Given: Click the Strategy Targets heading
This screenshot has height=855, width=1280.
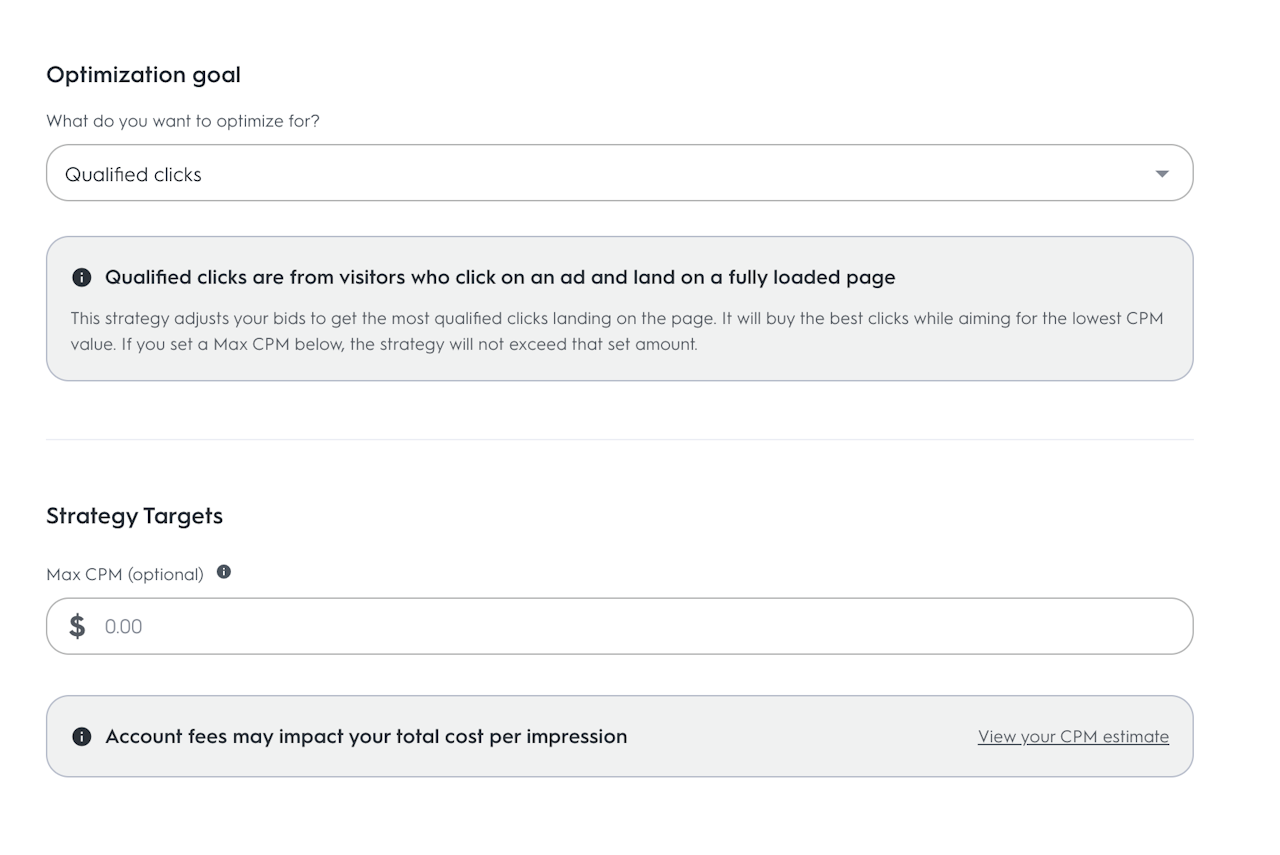Looking at the screenshot, I should 134,516.
